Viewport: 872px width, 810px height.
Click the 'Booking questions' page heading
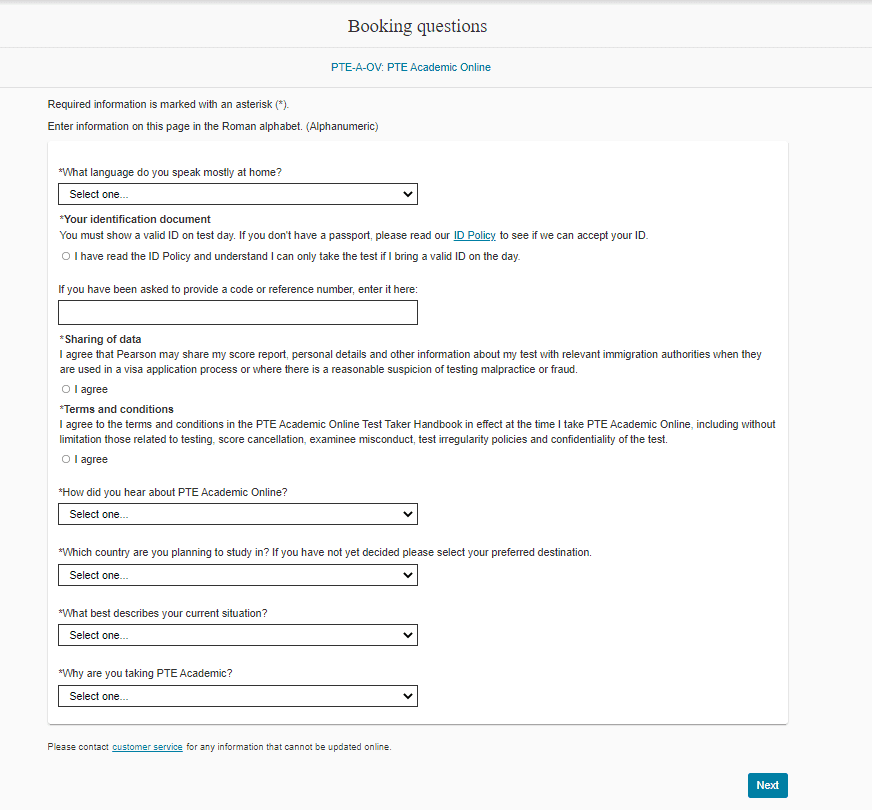pyautogui.click(x=417, y=26)
